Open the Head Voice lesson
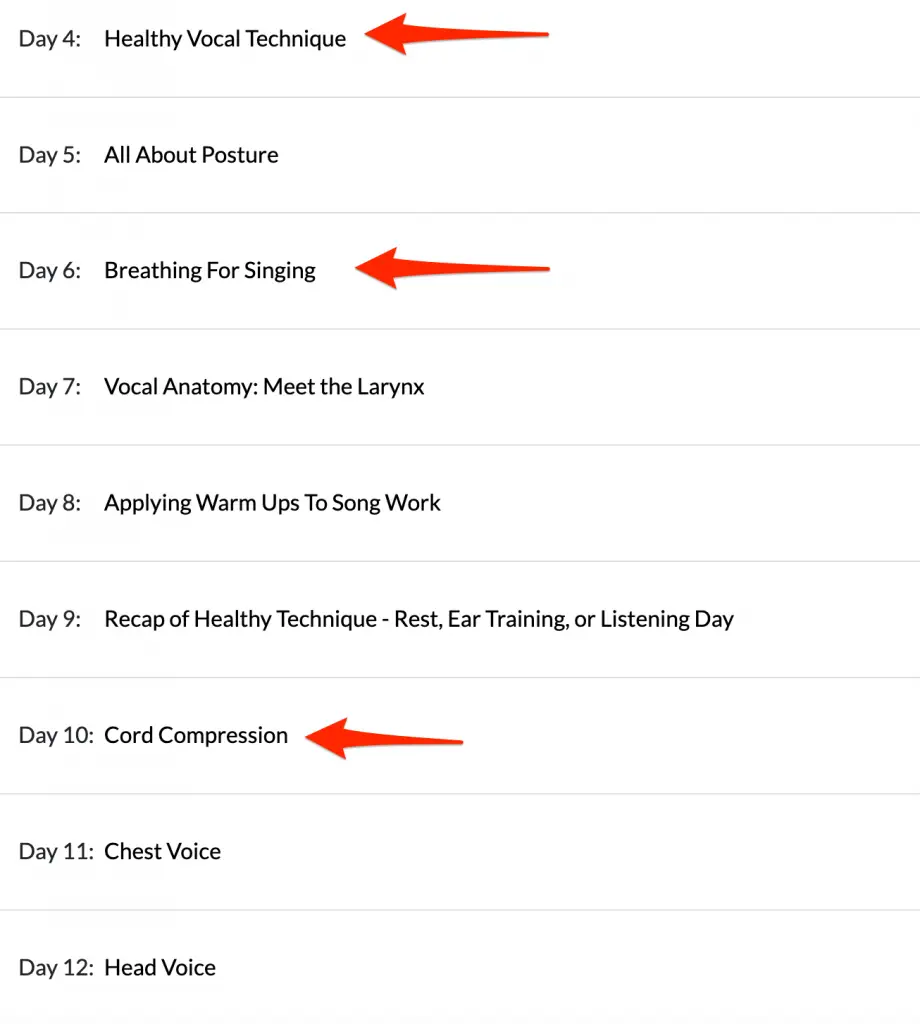 pos(160,968)
